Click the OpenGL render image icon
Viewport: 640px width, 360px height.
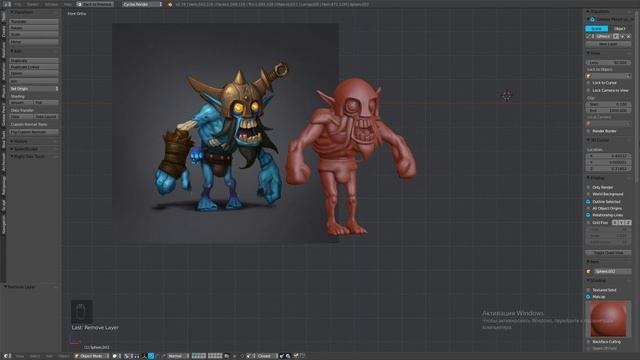tap(296, 356)
